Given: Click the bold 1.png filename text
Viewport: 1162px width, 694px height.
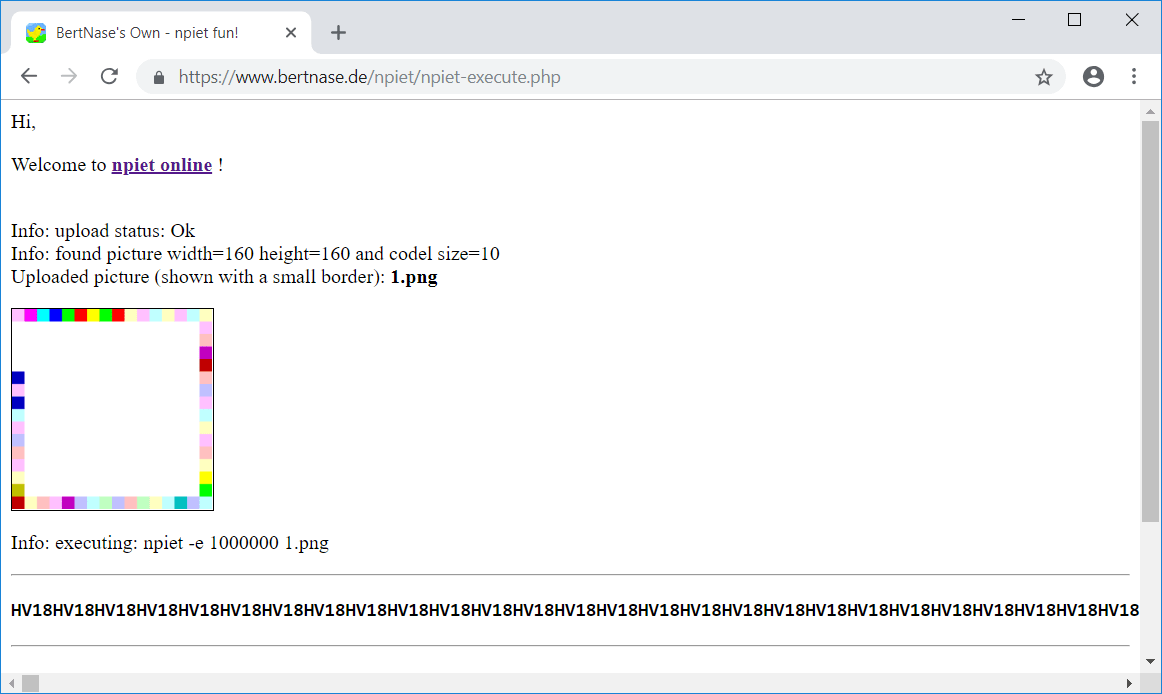Looking at the screenshot, I should pos(414,277).
